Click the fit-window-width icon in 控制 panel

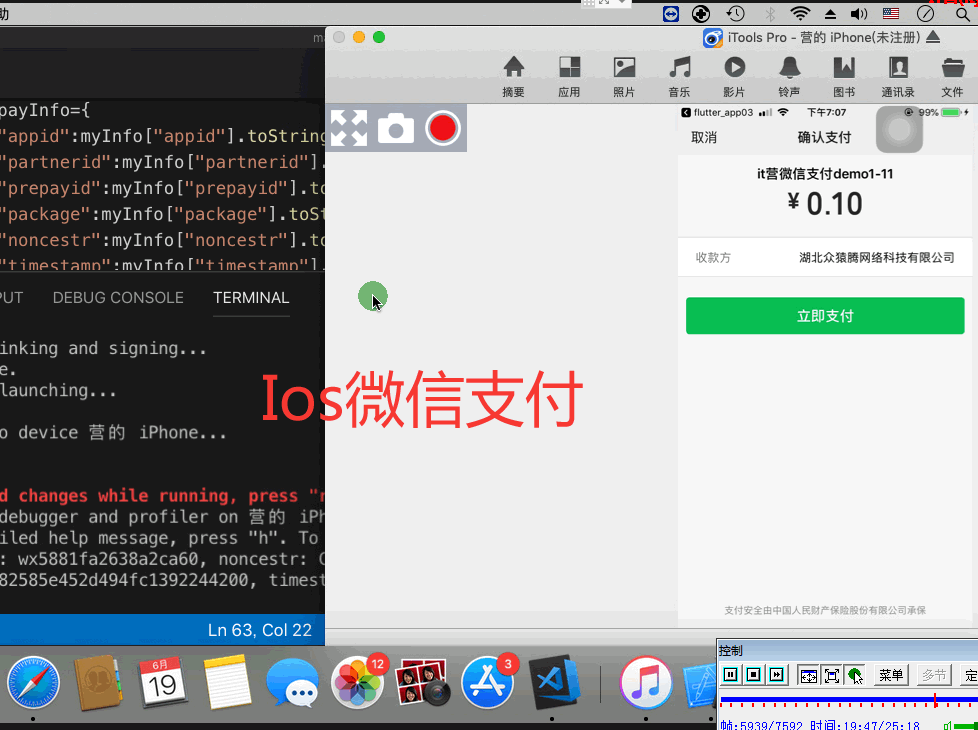[808, 675]
